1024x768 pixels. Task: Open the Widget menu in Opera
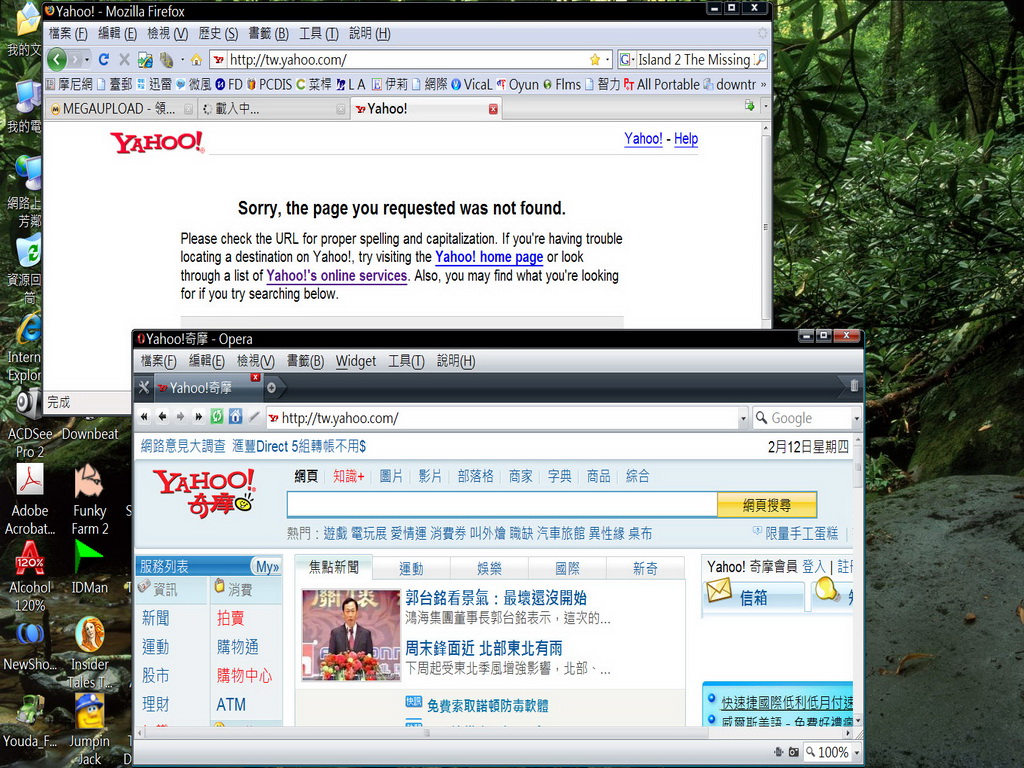356,361
